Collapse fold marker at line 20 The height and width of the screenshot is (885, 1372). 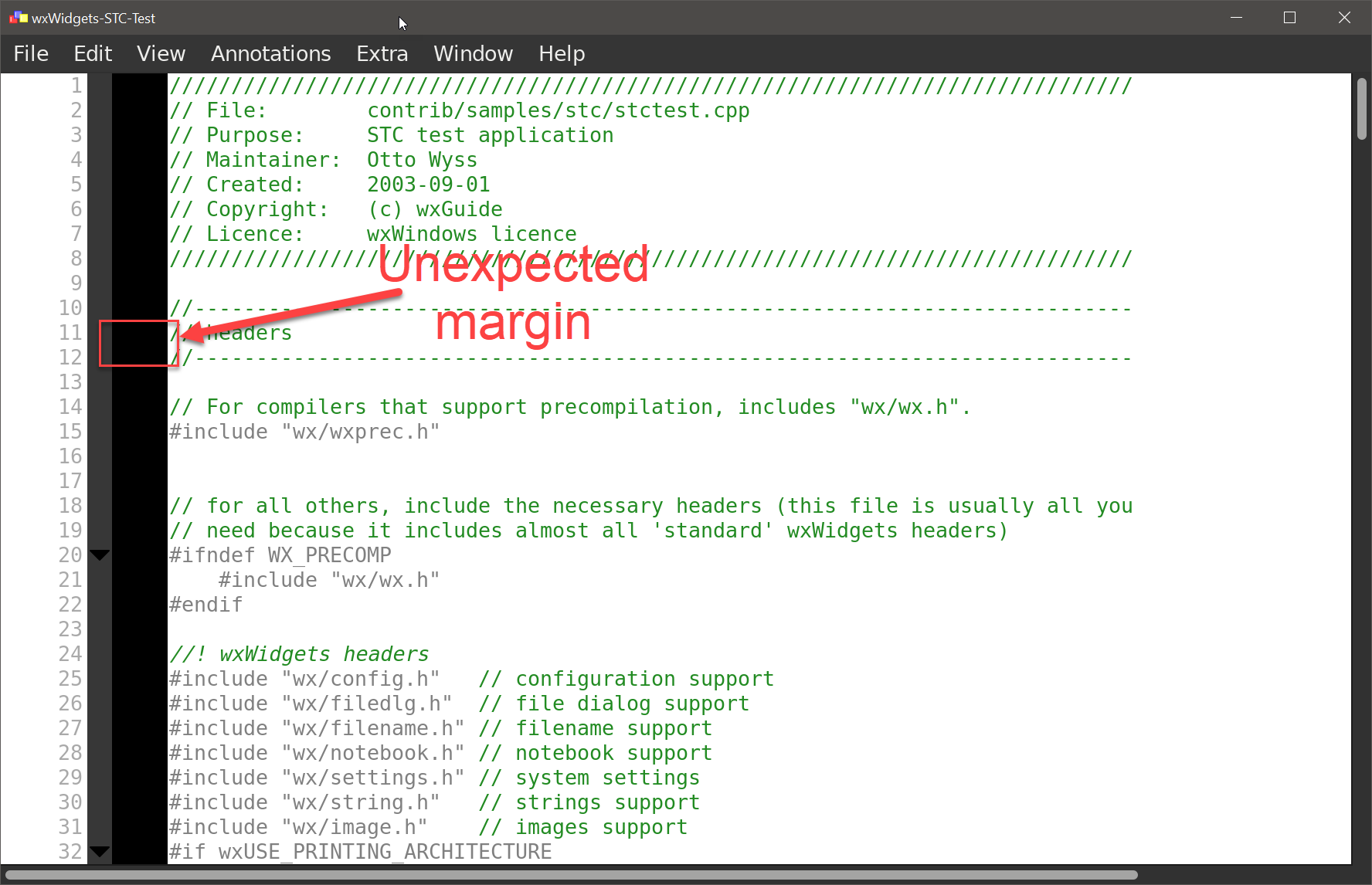[100, 554]
